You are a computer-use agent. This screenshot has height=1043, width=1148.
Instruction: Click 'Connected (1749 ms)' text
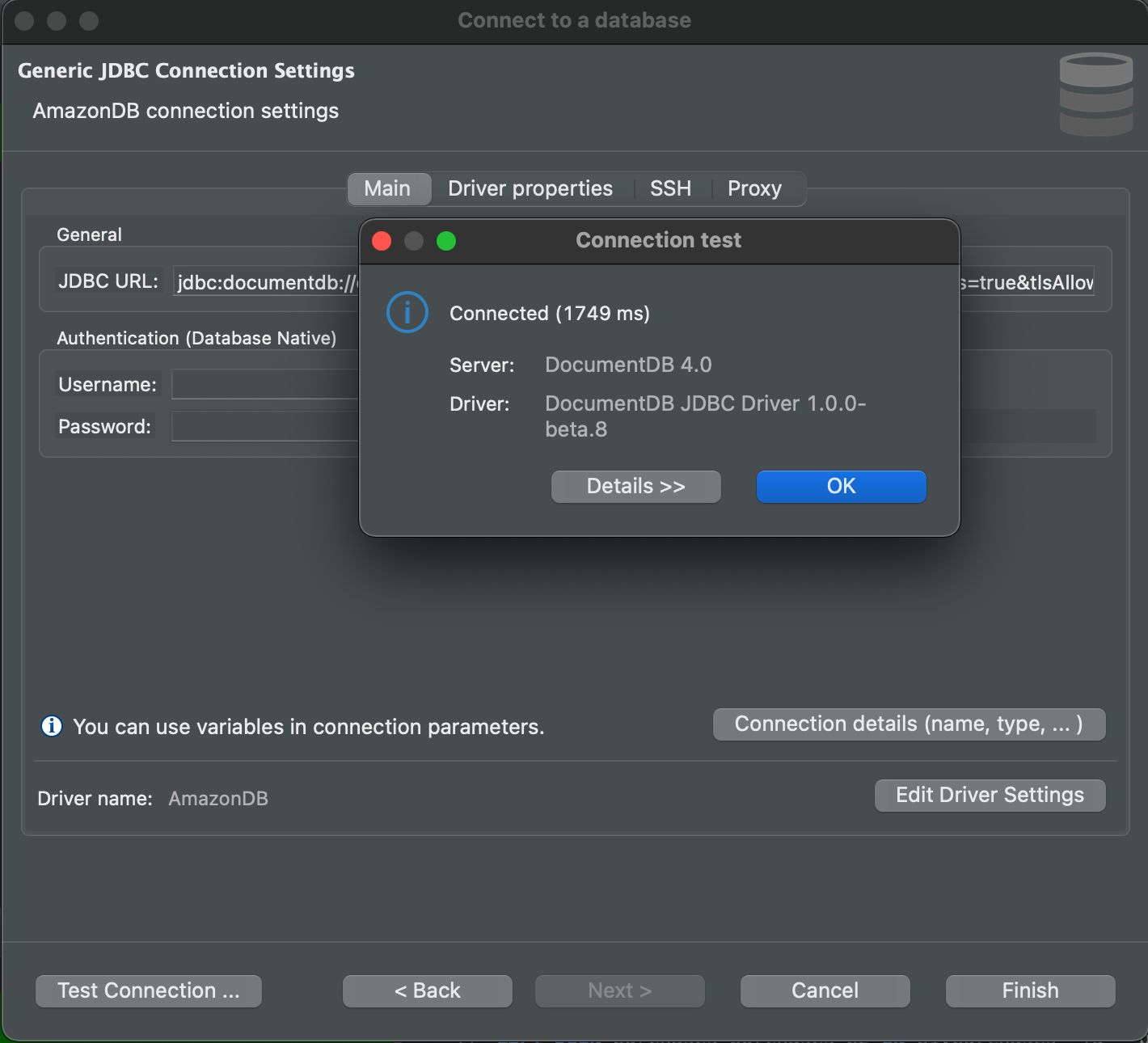pyautogui.click(x=550, y=313)
